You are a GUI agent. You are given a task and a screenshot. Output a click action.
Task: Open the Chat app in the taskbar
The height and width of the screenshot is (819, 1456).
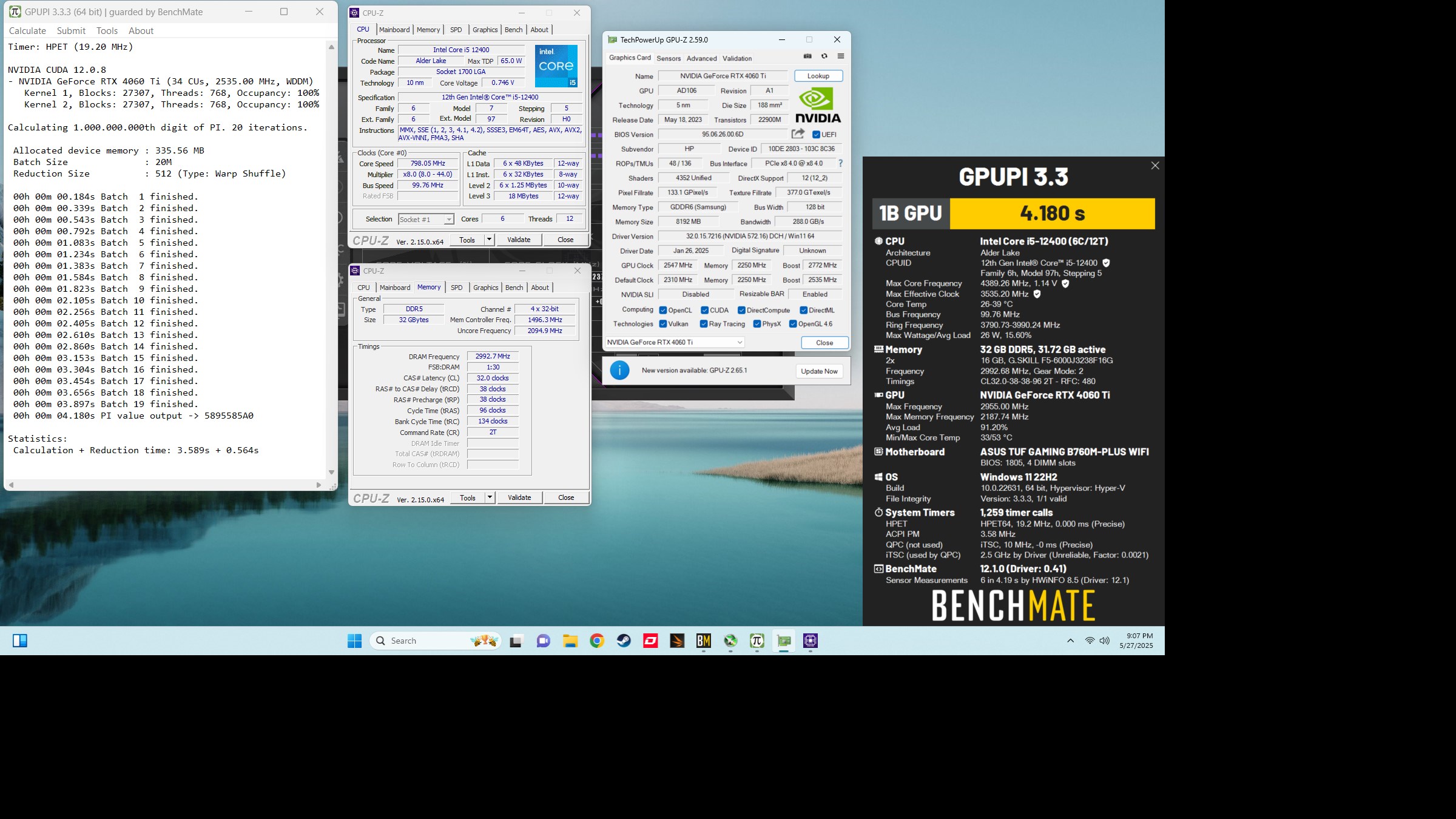[543, 641]
